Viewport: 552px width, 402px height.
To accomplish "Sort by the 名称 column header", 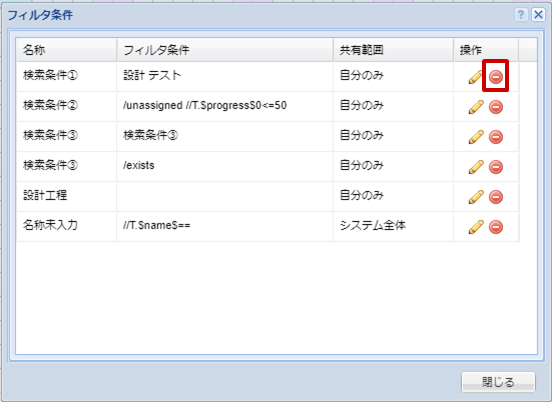I will pyautogui.click(x=66, y=50).
